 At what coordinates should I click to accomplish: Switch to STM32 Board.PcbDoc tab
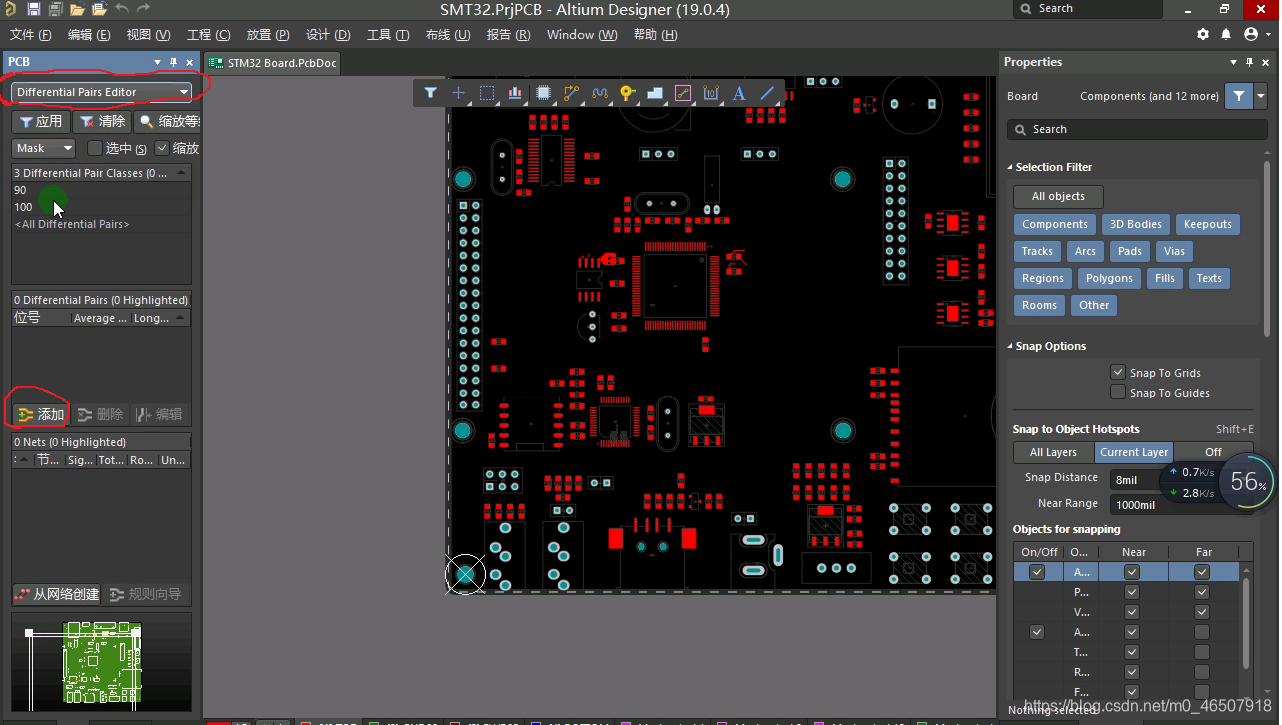point(272,62)
